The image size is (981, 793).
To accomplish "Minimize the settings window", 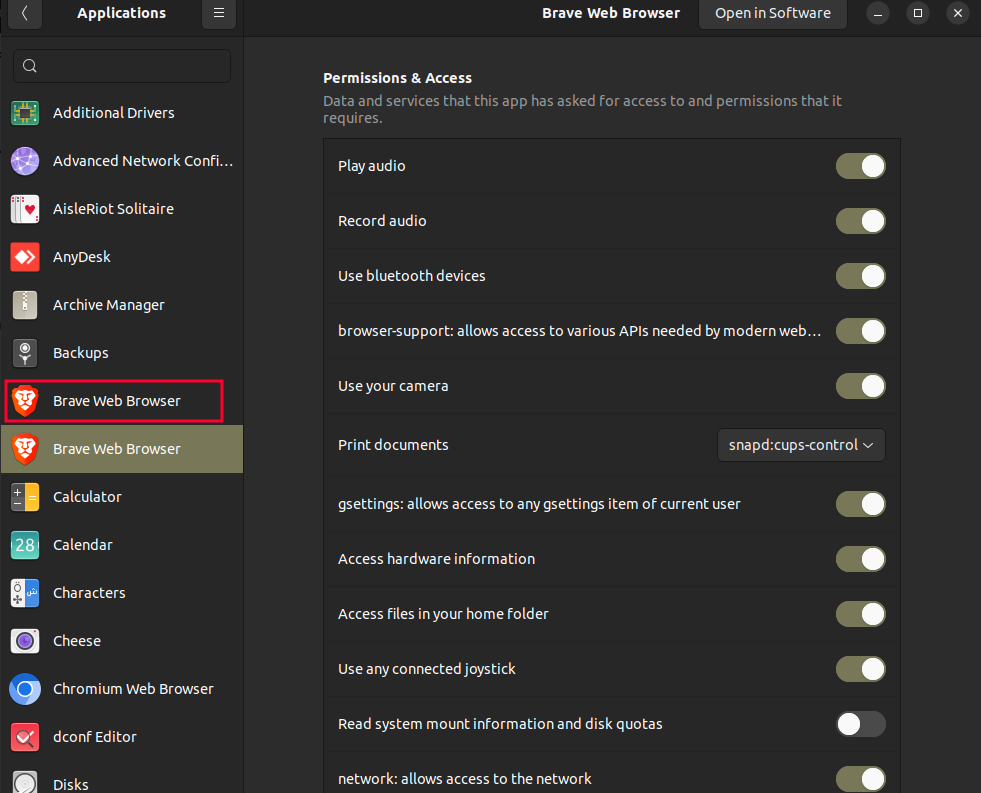I will [878, 13].
